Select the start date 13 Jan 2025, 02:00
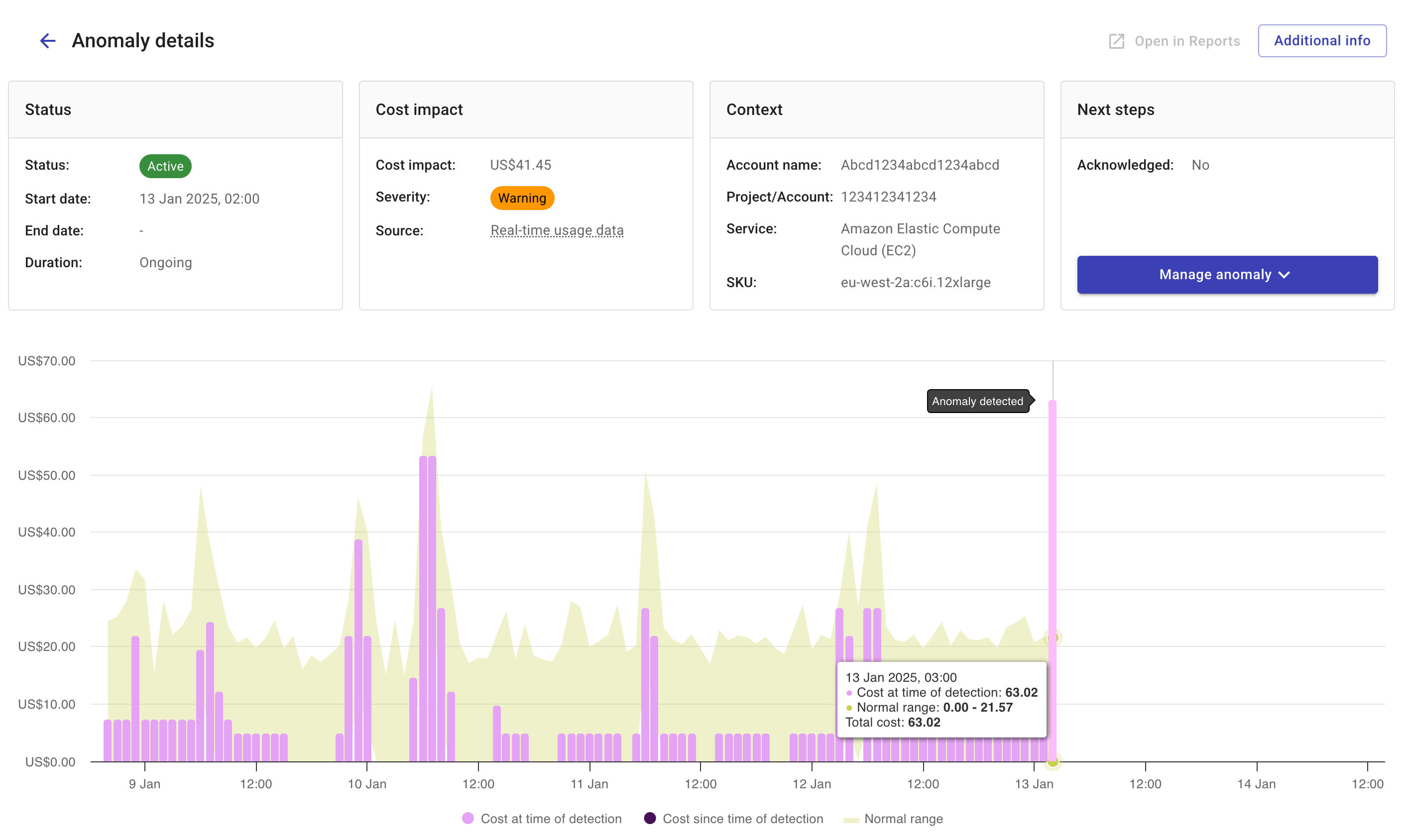The image size is (1408, 840). 199,199
